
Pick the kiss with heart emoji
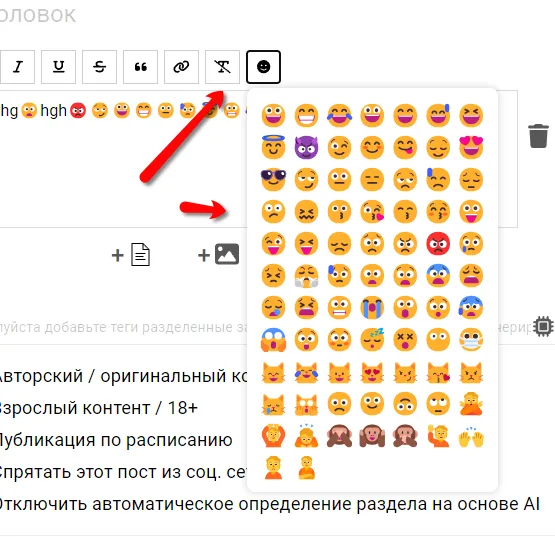372,212
